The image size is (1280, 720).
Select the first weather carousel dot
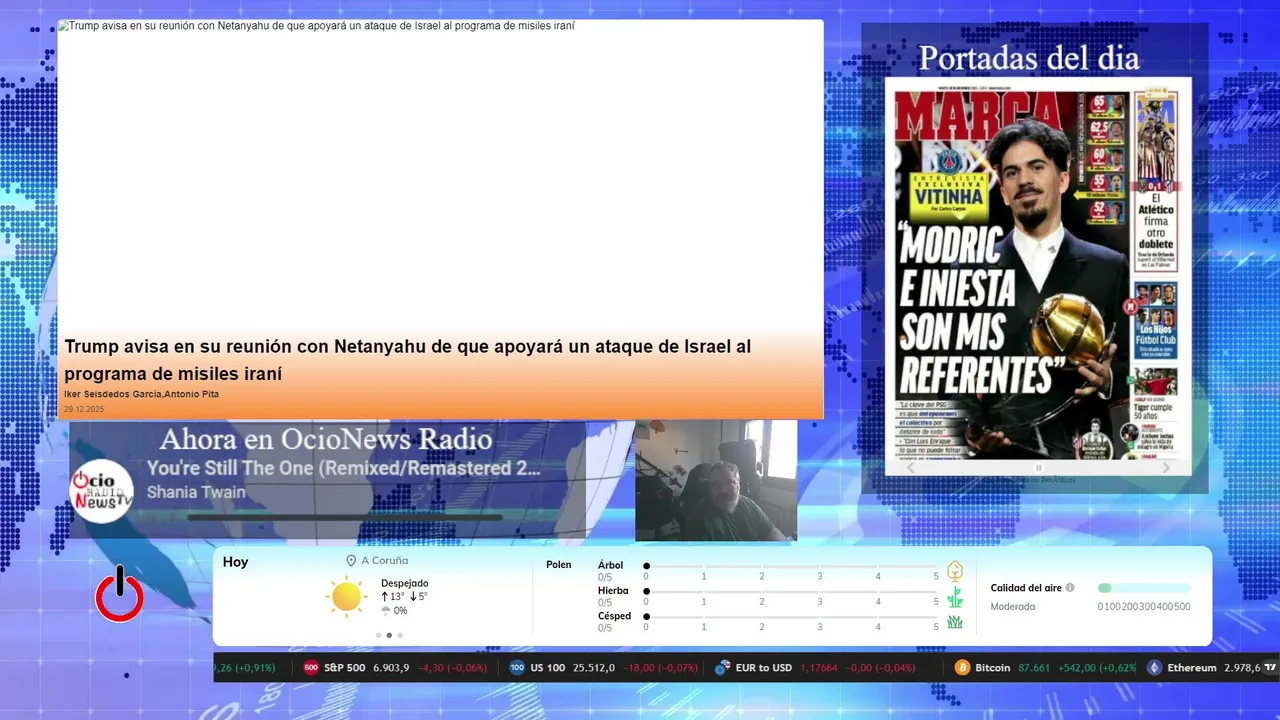click(378, 635)
